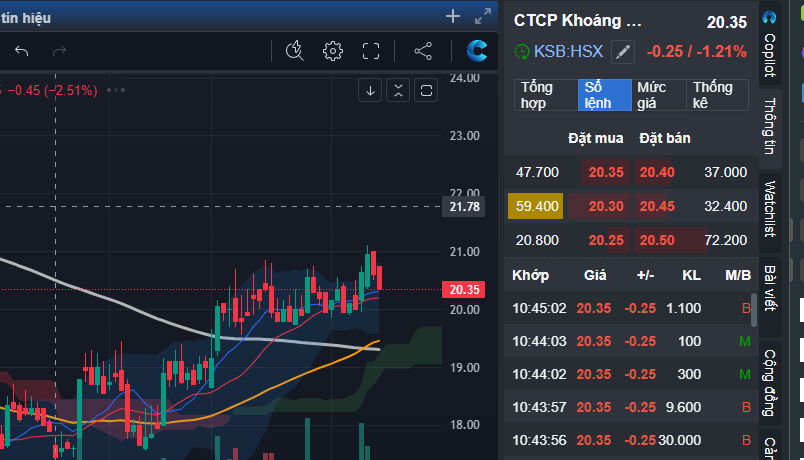804x460 pixels.
Task: Redo the chart action
Action: (x=59, y=51)
